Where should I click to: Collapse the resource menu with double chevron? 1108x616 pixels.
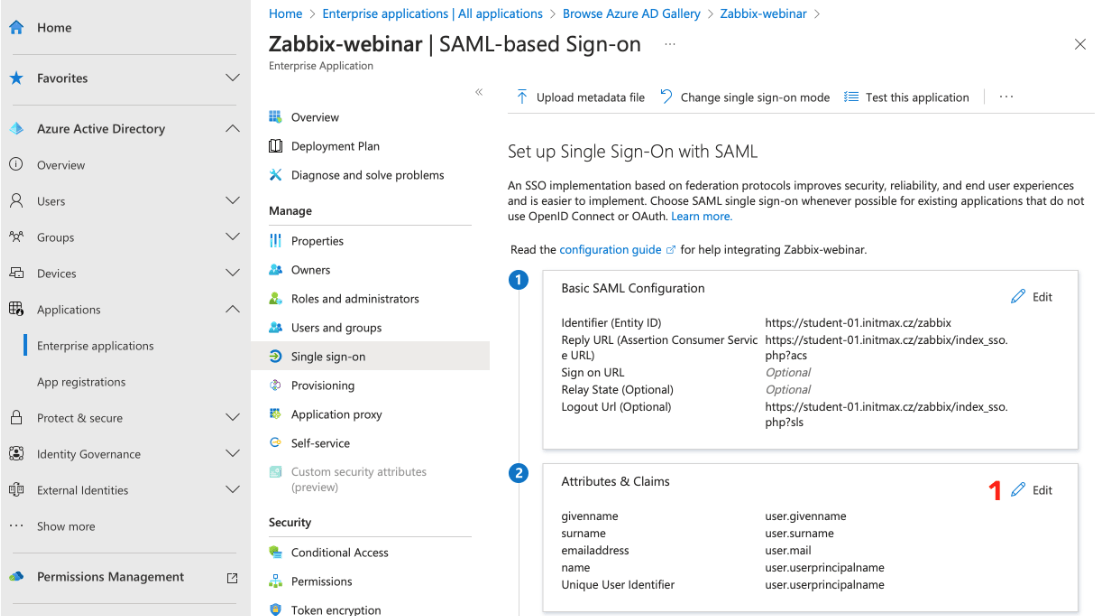click(x=479, y=92)
